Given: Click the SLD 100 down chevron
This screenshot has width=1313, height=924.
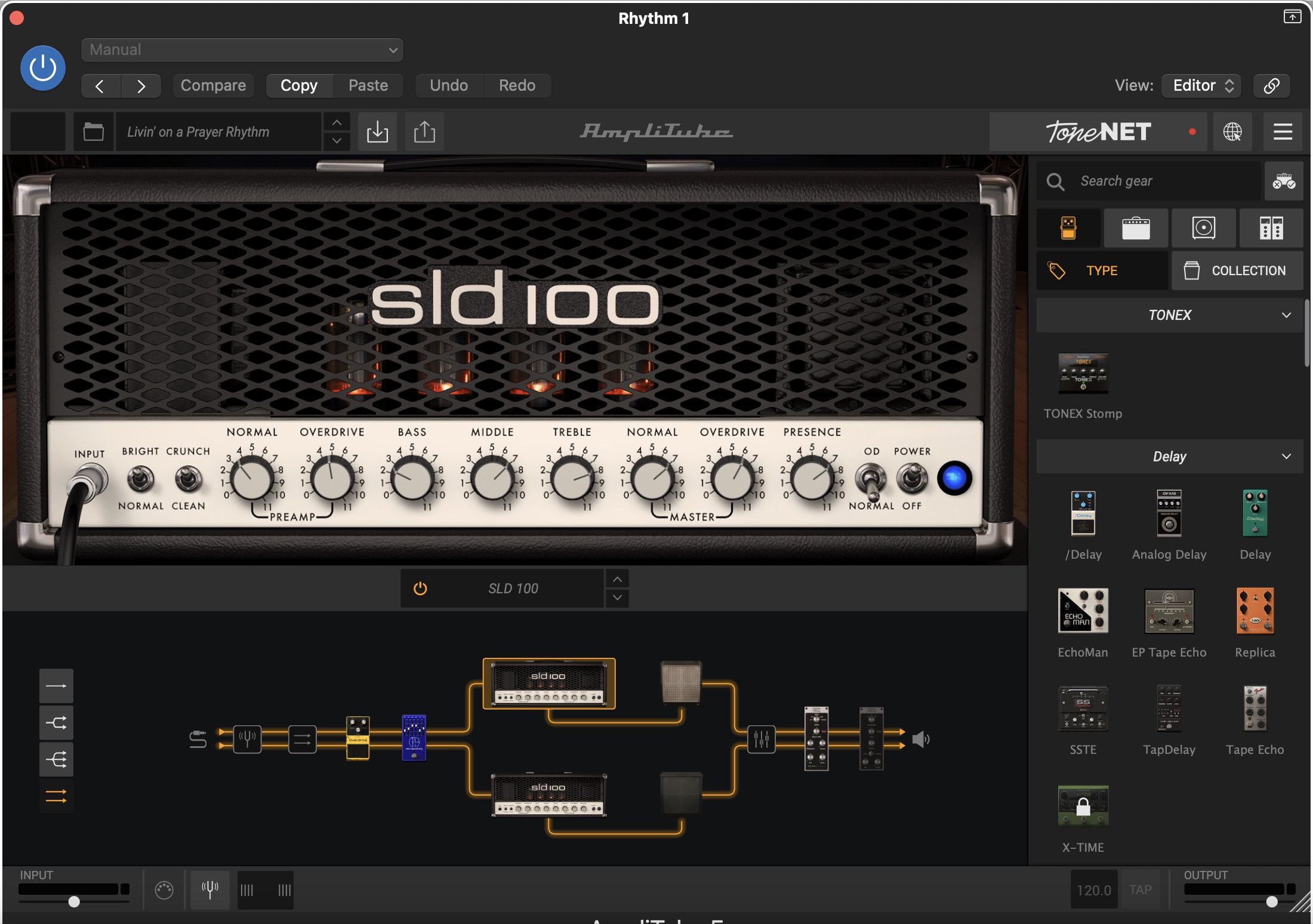Looking at the screenshot, I should (617, 598).
